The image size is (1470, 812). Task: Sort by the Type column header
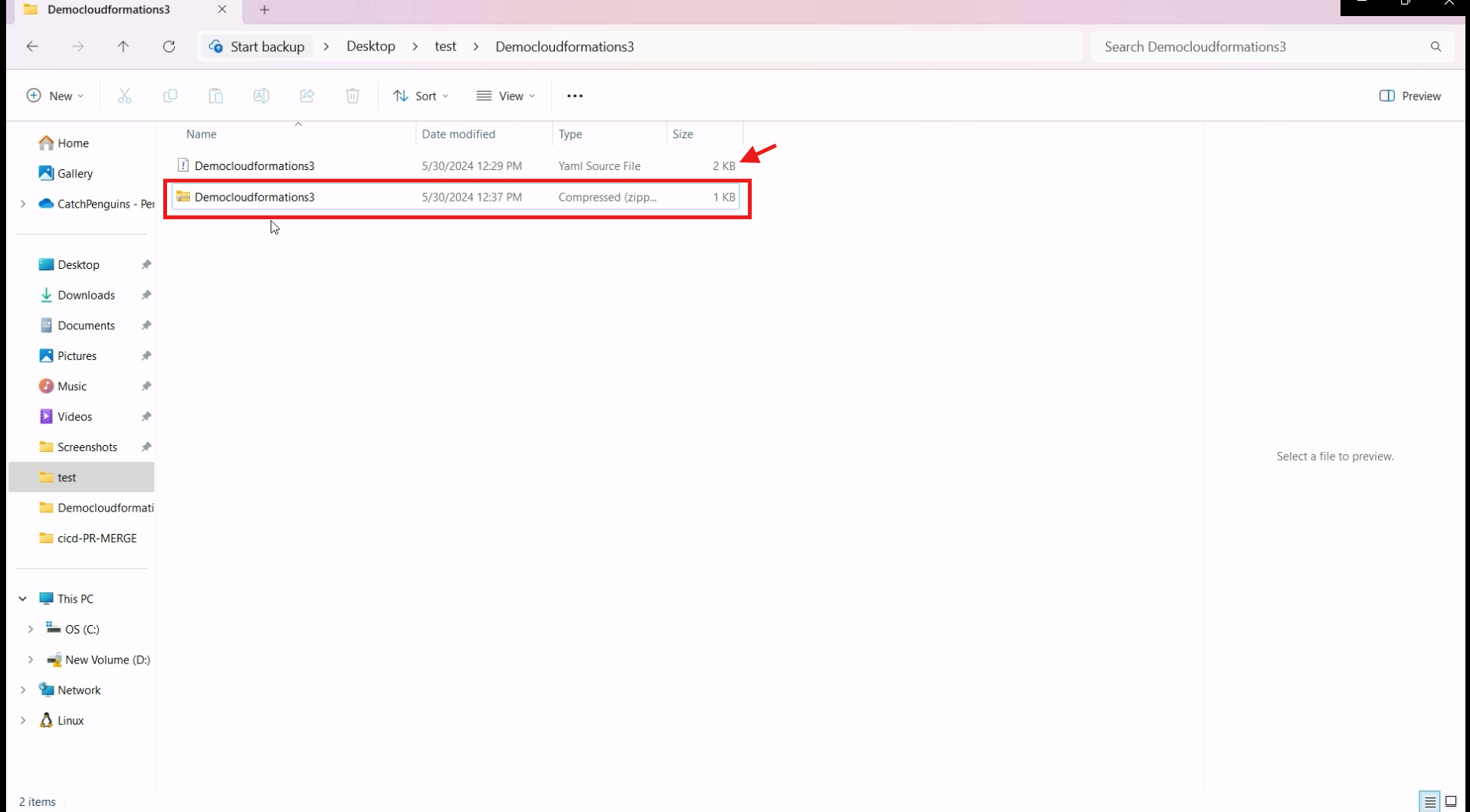coord(570,134)
